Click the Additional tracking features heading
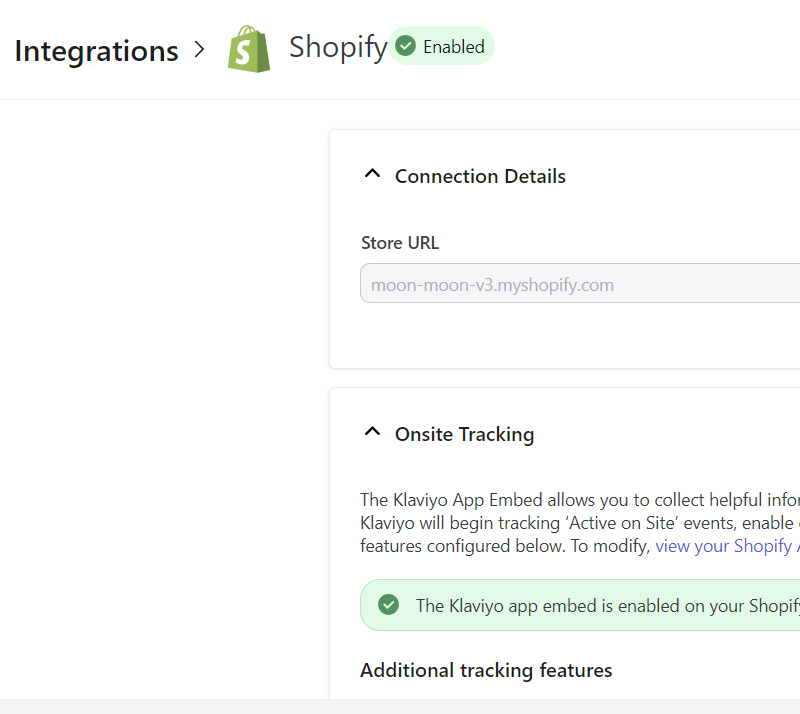Viewport: 800px width, 714px height. point(486,670)
